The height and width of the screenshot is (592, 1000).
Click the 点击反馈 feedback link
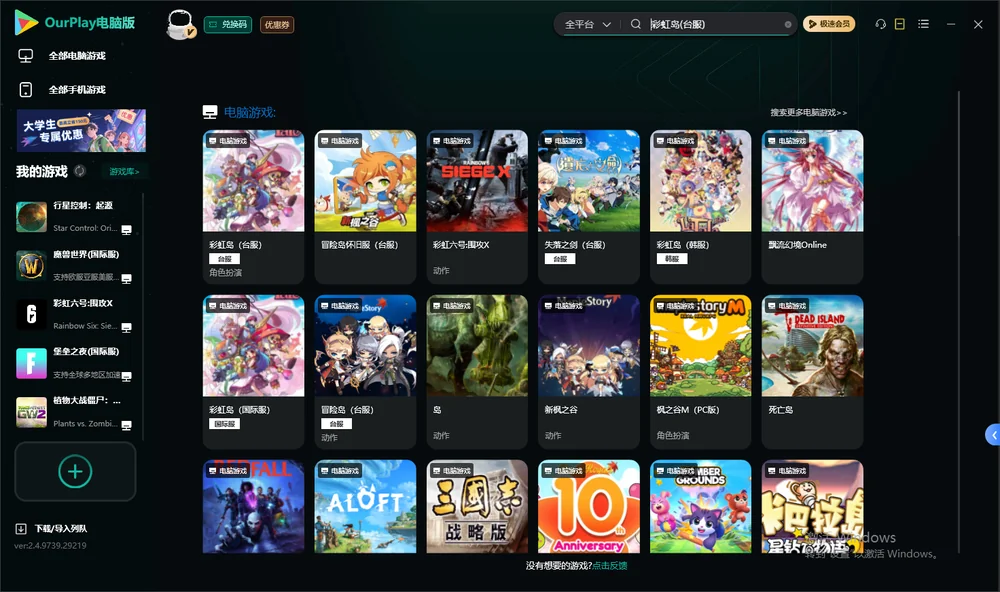coord(610,565)
